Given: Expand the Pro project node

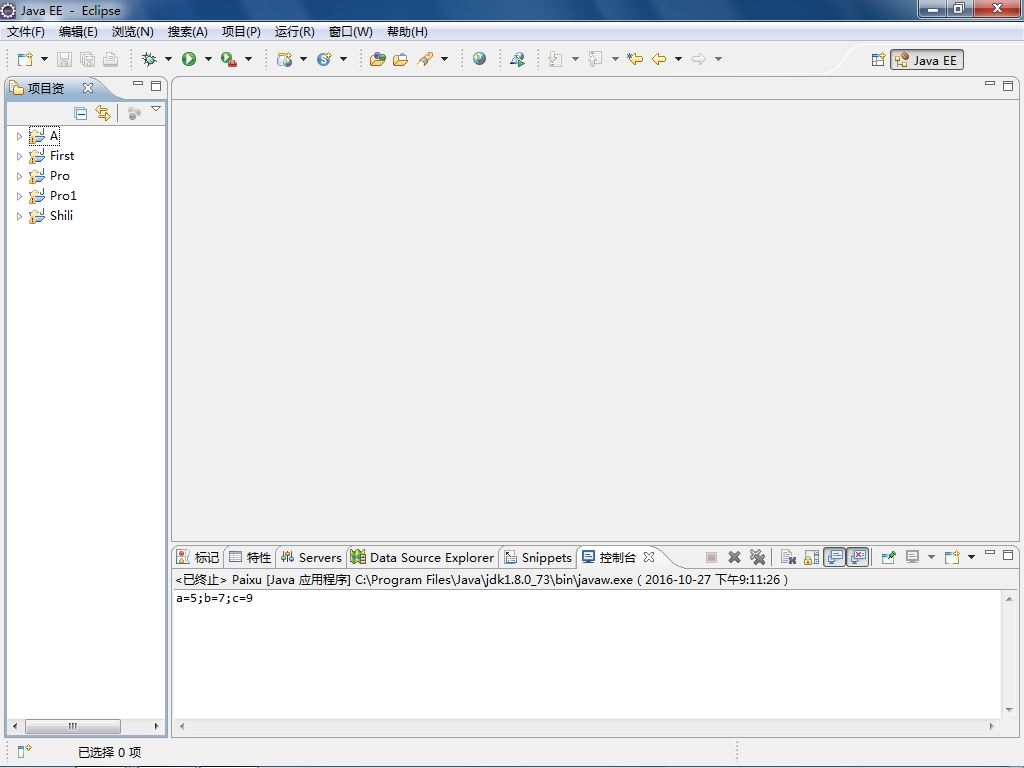Looking at the screenshot, I should 19,176.
